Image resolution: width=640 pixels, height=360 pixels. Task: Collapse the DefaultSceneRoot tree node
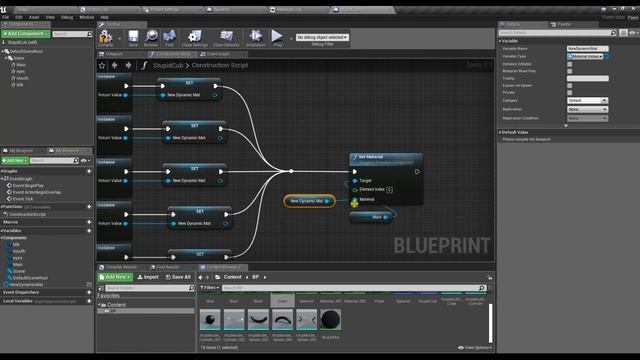pos(3,51)
